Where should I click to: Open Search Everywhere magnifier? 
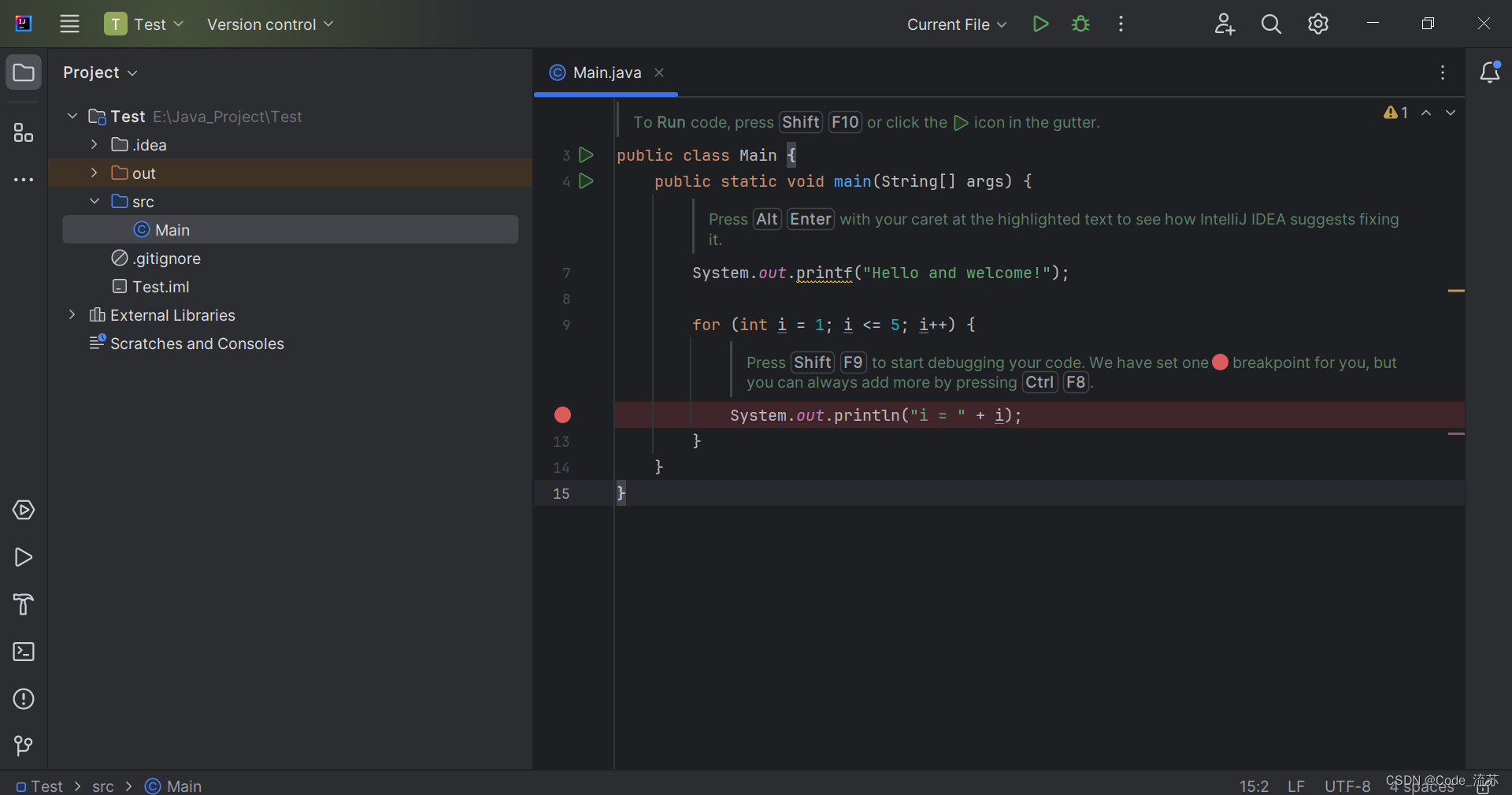coord(1271,24)
